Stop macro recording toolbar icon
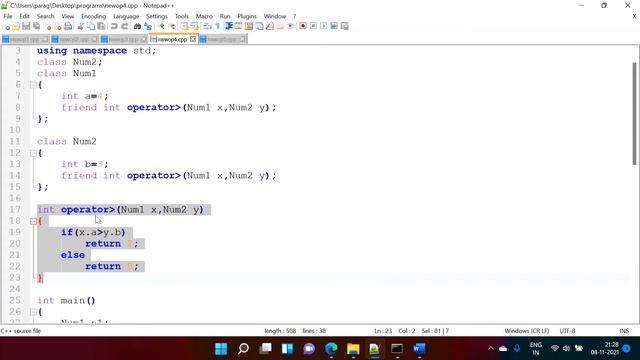The width and height of the screenshot is (640, 360). pos(313,26)
